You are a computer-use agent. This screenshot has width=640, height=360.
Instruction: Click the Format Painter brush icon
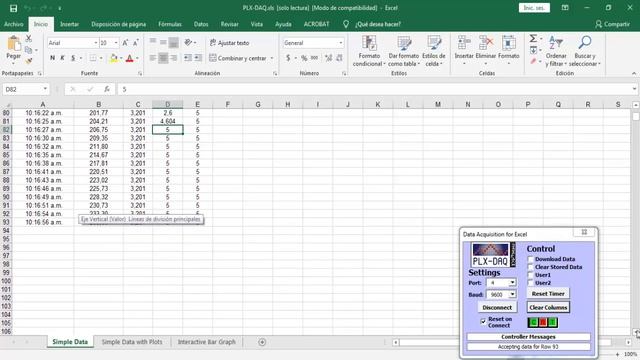pos(29,61)
